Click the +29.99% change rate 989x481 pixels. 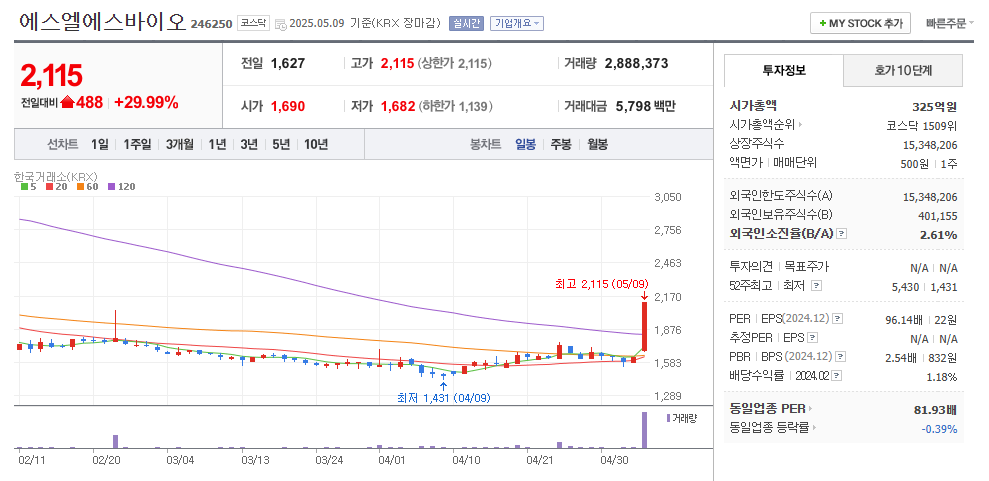(146, 102)
